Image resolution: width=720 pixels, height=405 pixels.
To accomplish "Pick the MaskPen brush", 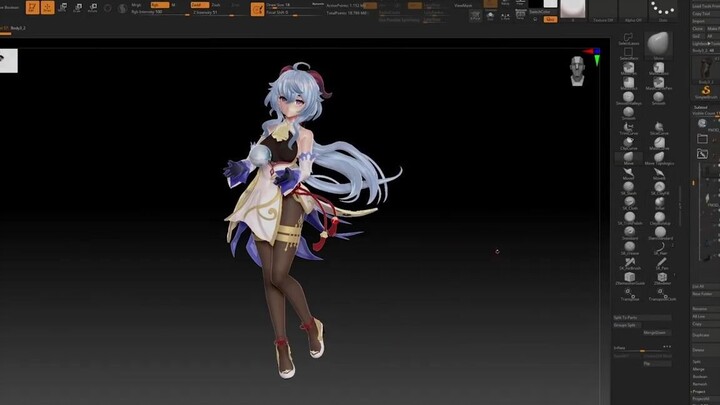I will pos(628,69).
